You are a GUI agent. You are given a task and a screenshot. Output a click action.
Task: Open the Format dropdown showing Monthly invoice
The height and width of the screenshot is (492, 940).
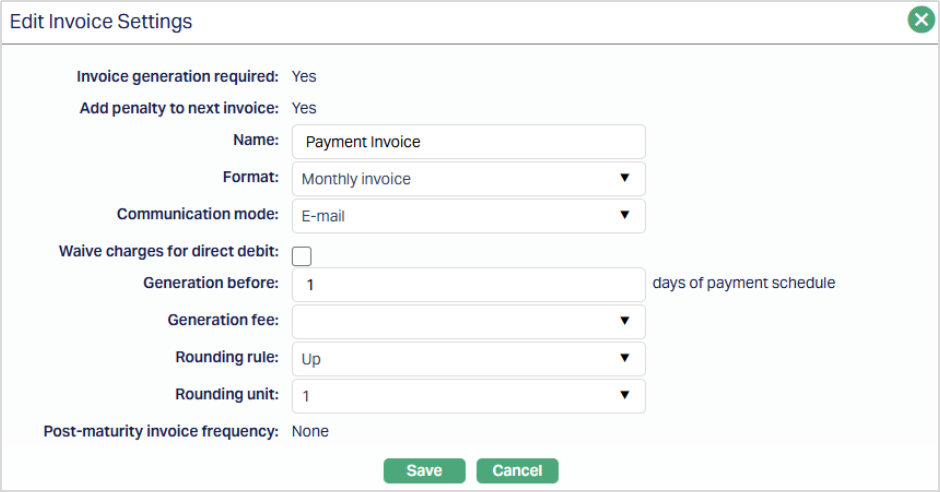pos(468,179)
